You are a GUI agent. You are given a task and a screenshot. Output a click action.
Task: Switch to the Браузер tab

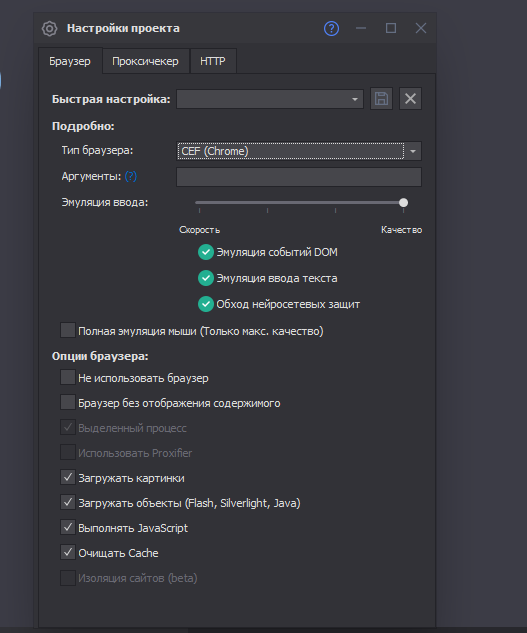point(70,61)
